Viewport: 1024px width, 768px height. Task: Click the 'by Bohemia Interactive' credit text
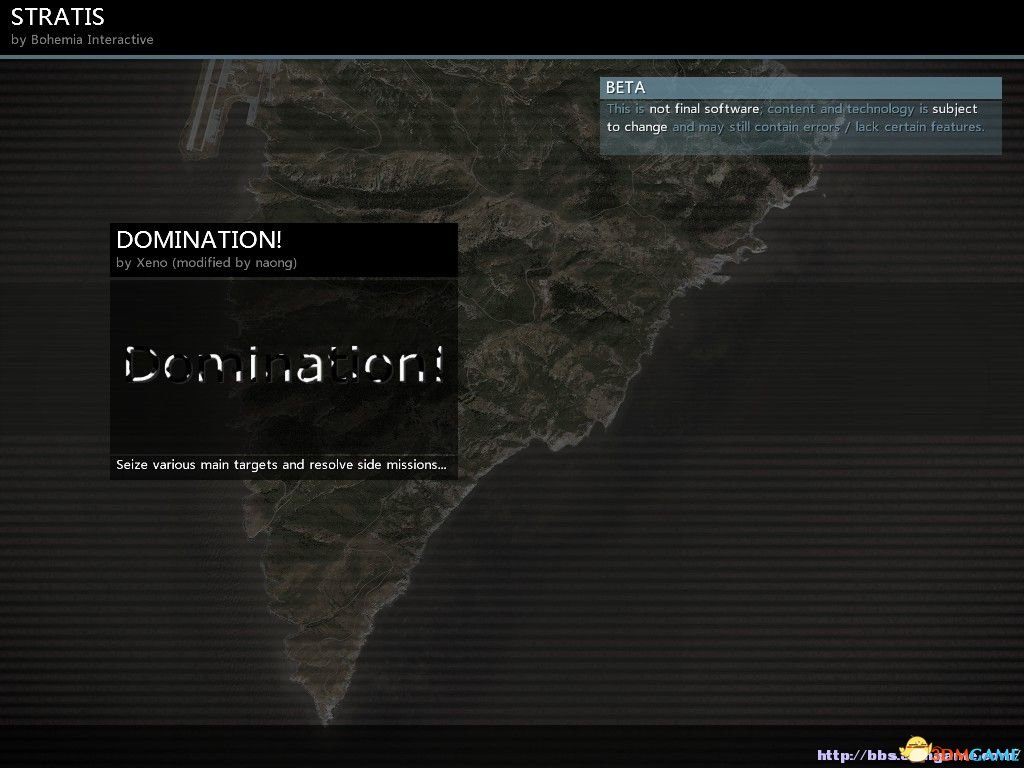82,40
